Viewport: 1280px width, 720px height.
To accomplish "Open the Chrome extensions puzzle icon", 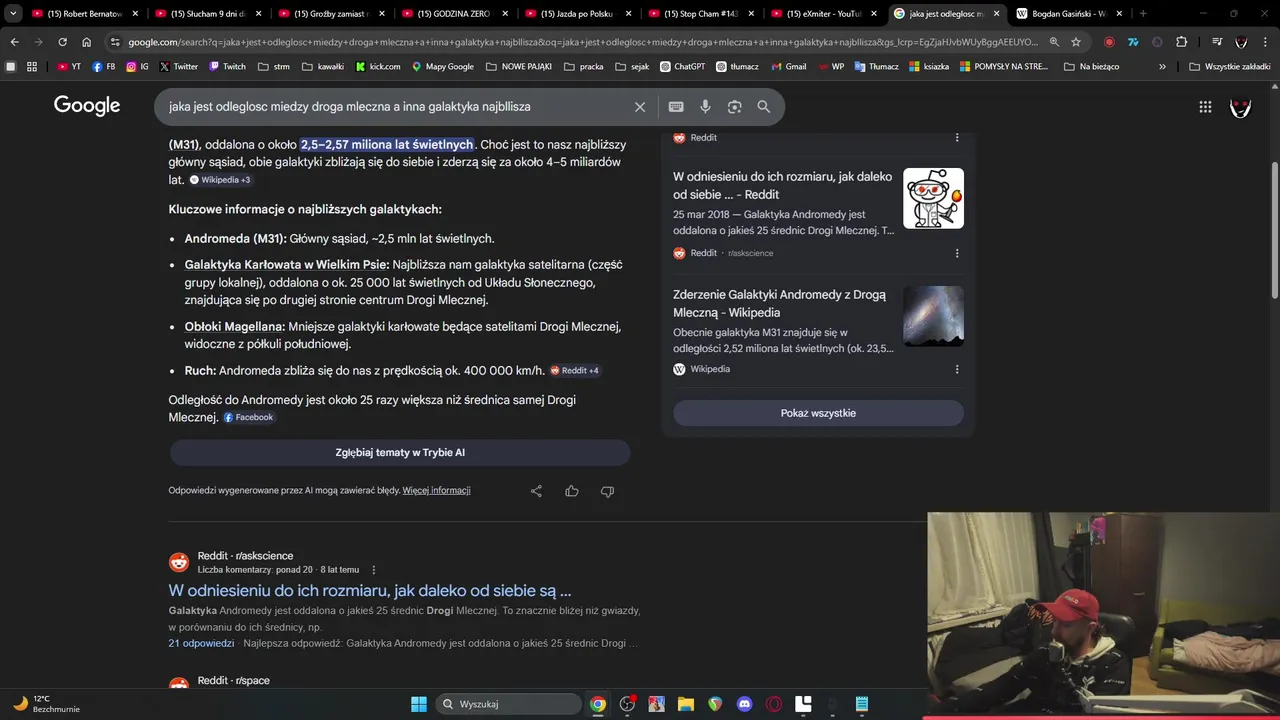I will click(x=1182, y=42).
